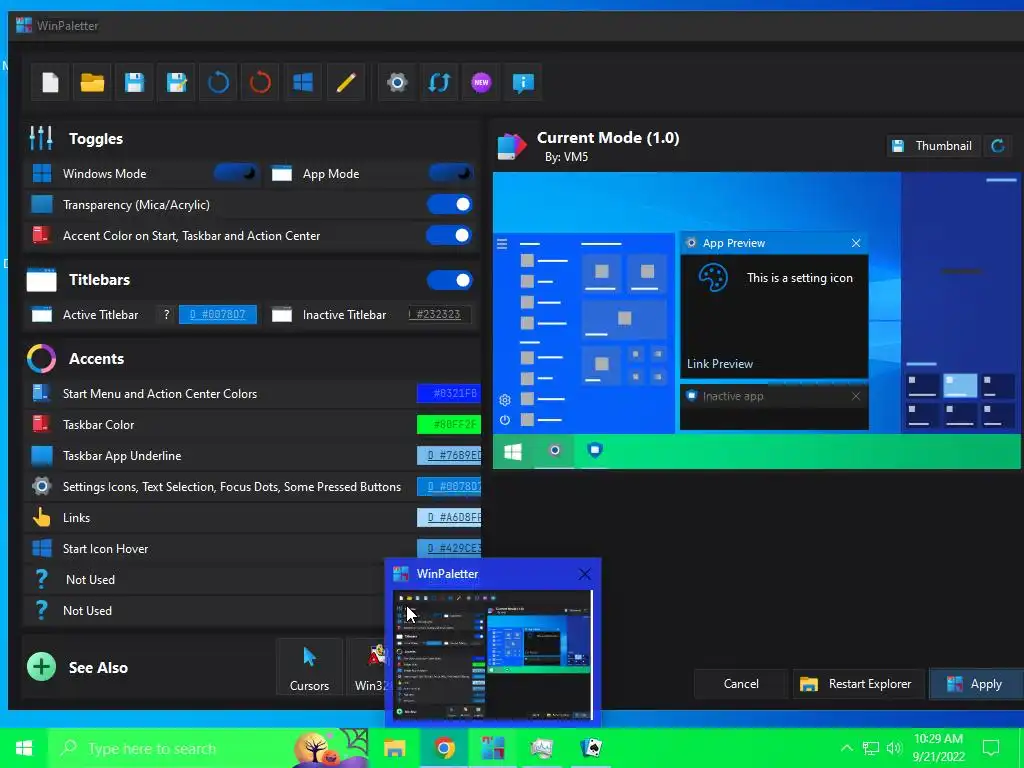
Task: Open a theme file with folder icon
Action: pos(92,82)
